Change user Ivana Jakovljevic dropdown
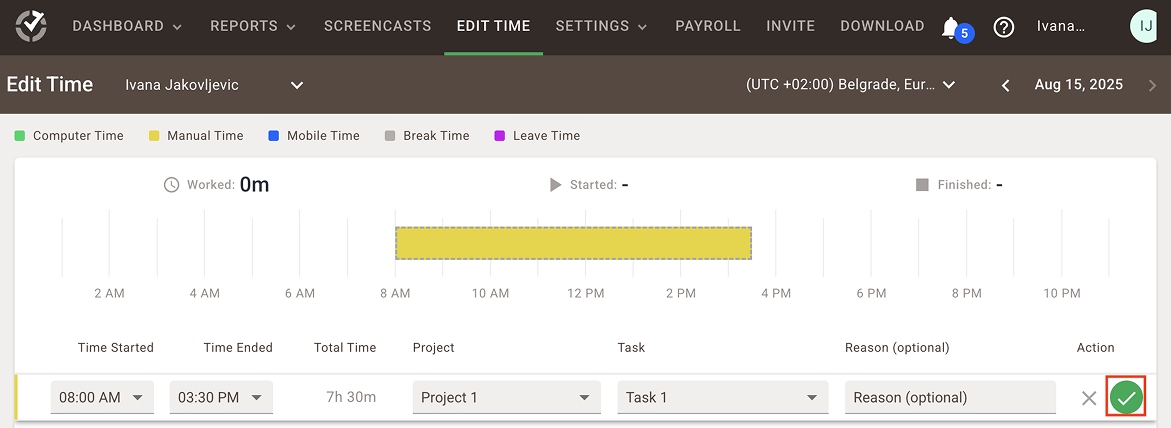This screenshot has height=428, width=1171. [214, 85]
